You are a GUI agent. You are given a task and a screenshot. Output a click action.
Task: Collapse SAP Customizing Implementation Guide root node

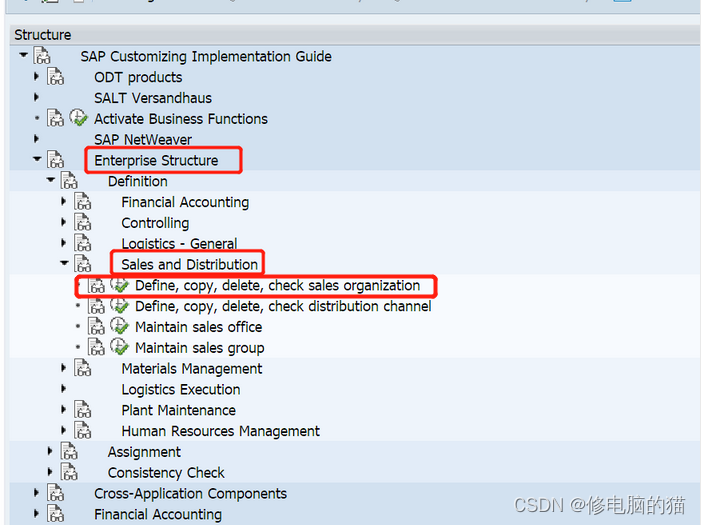(x=23, y=55)
